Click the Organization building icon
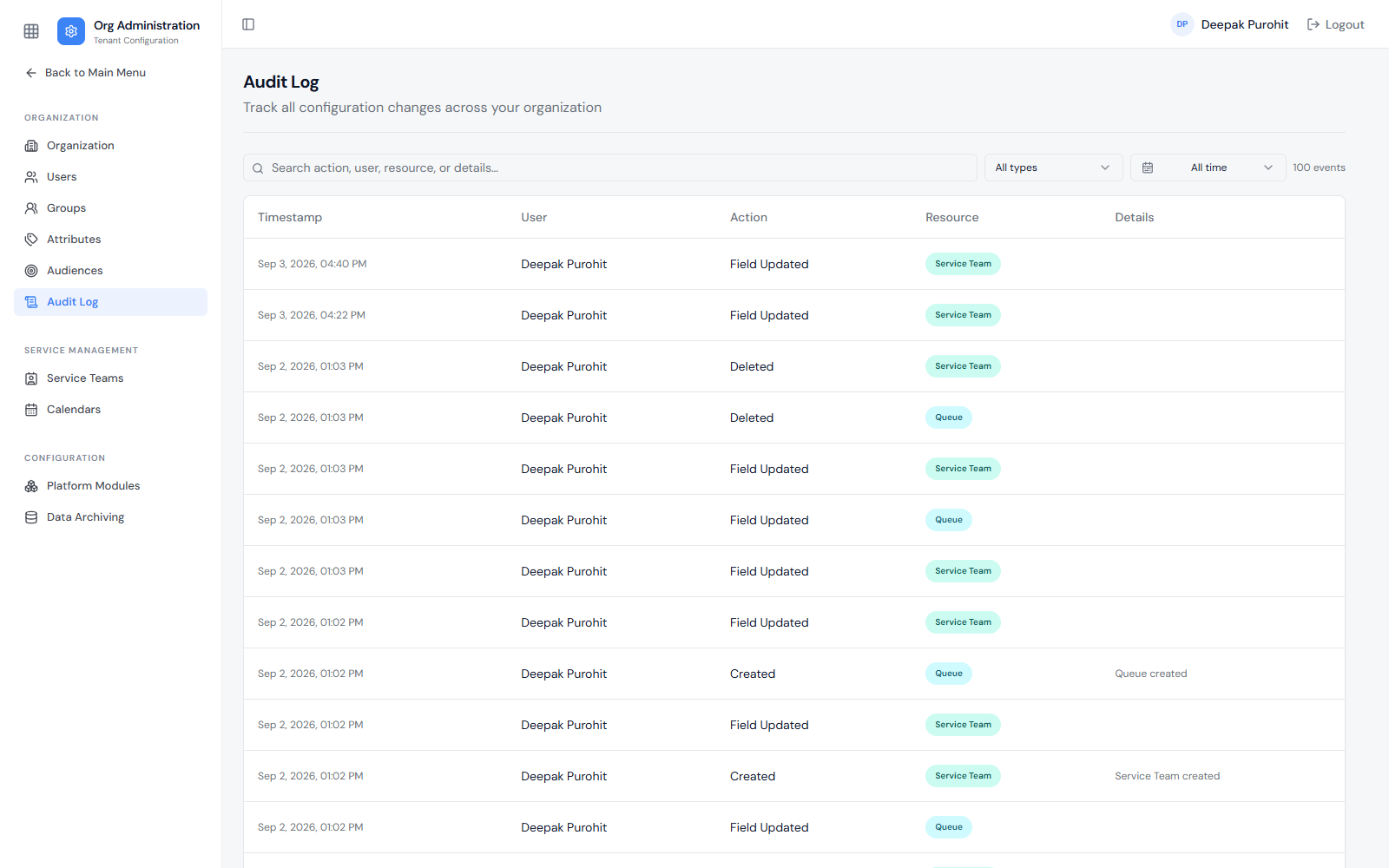 [x=31, y=146]
